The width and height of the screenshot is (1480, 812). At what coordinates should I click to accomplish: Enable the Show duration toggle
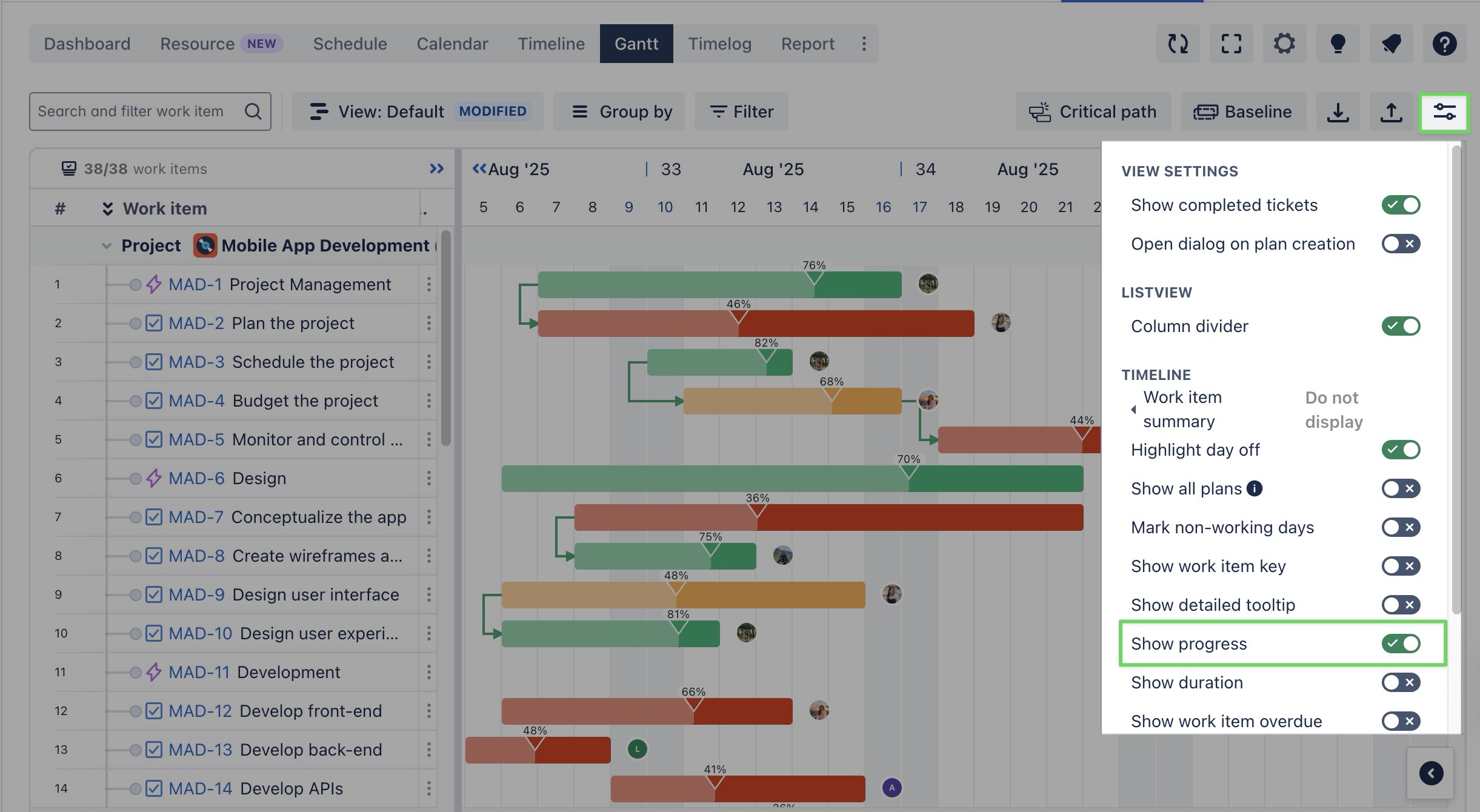1401,682
